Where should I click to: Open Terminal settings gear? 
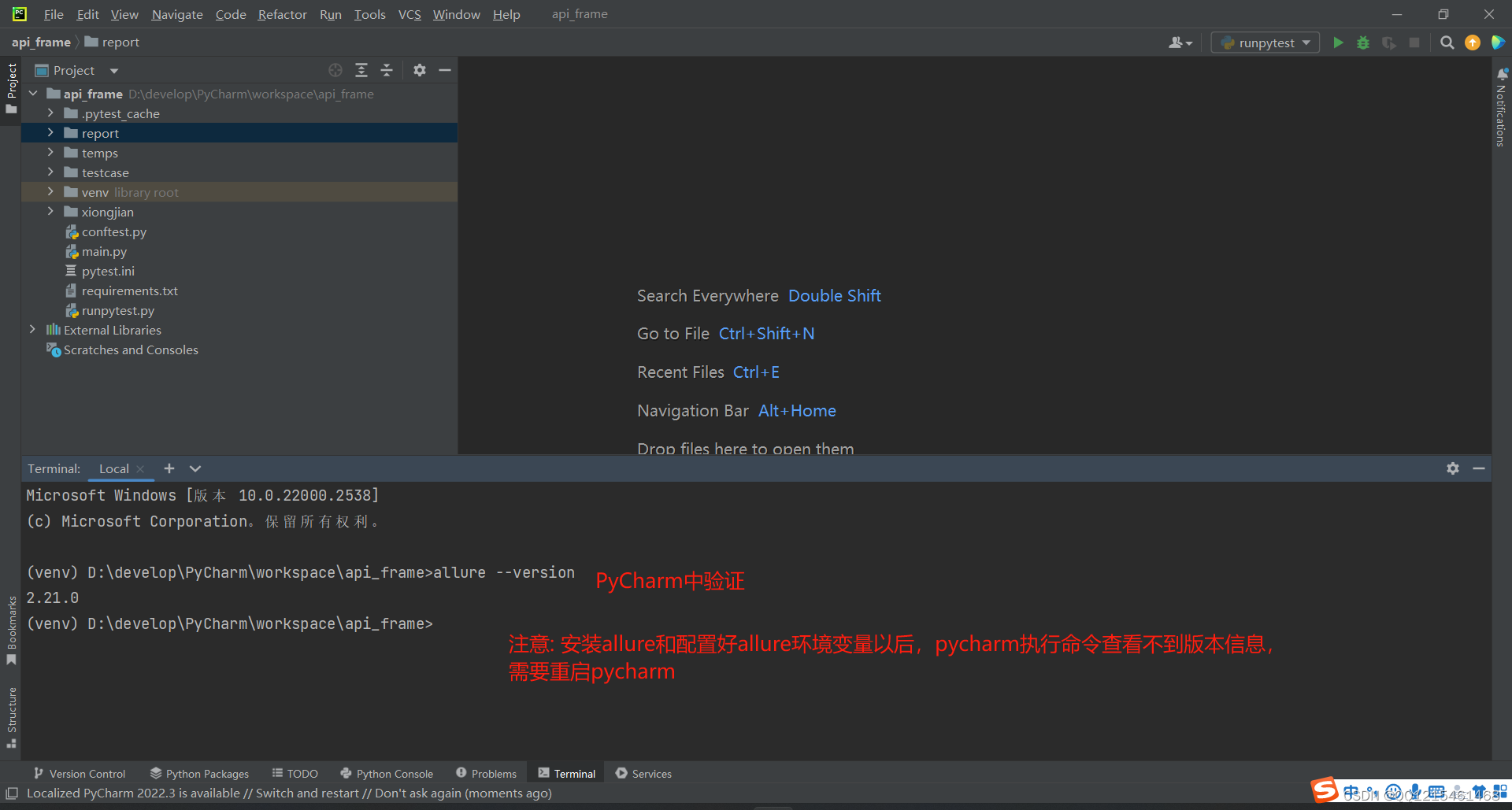[1453, 468]
